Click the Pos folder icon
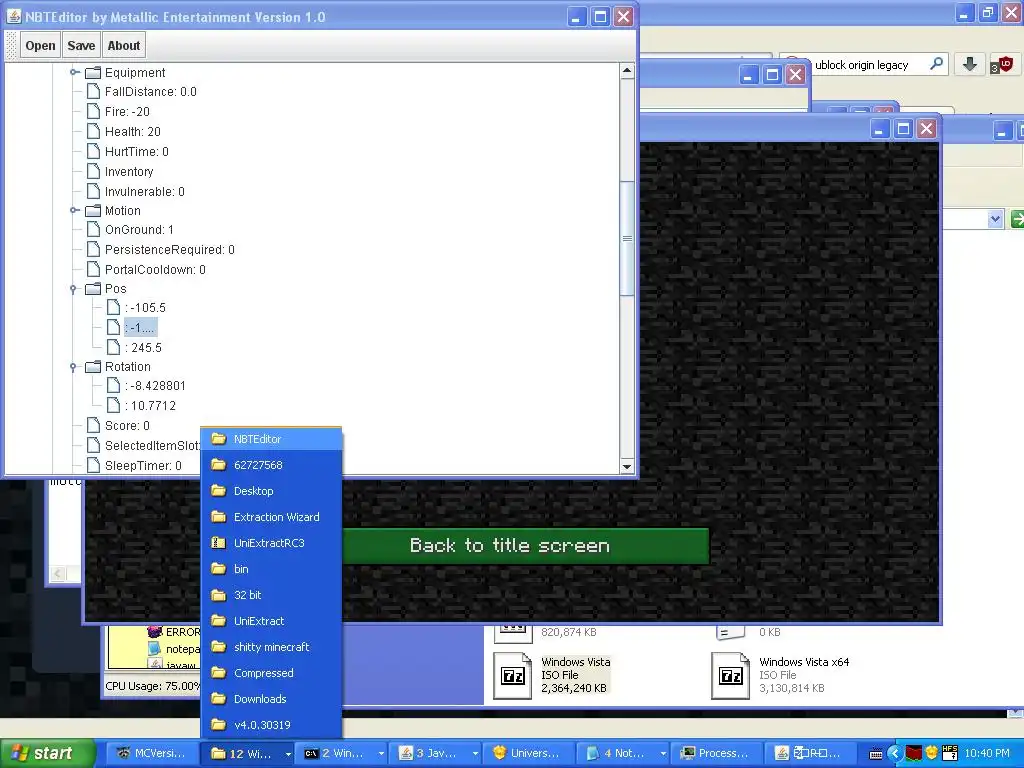 coord(93,289)
